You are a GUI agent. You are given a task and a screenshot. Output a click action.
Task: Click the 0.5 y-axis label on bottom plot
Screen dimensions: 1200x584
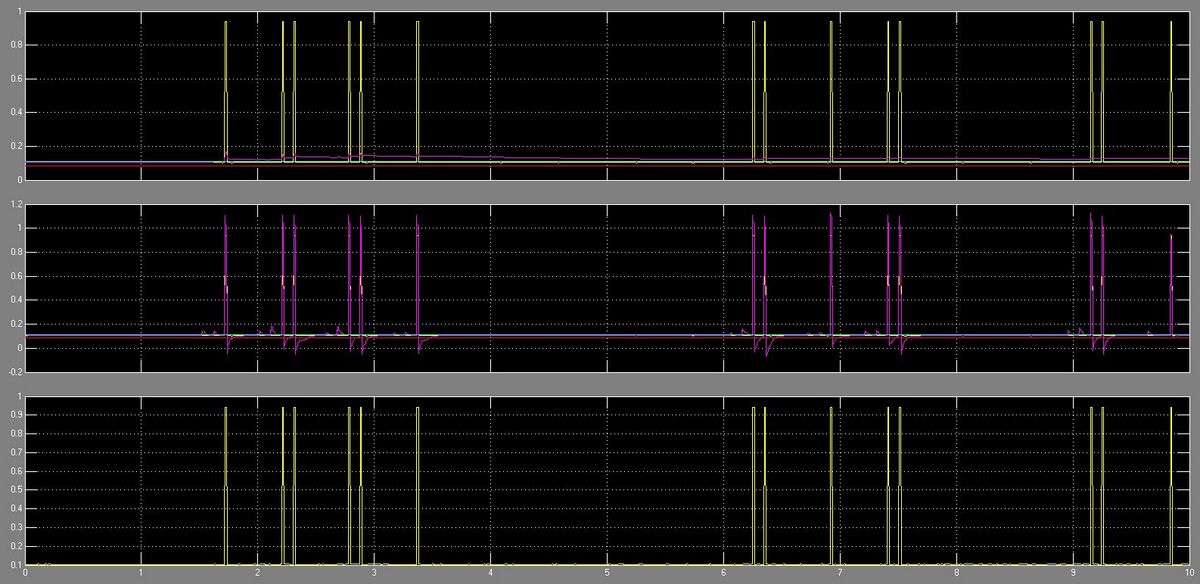(x=16, y=490)
